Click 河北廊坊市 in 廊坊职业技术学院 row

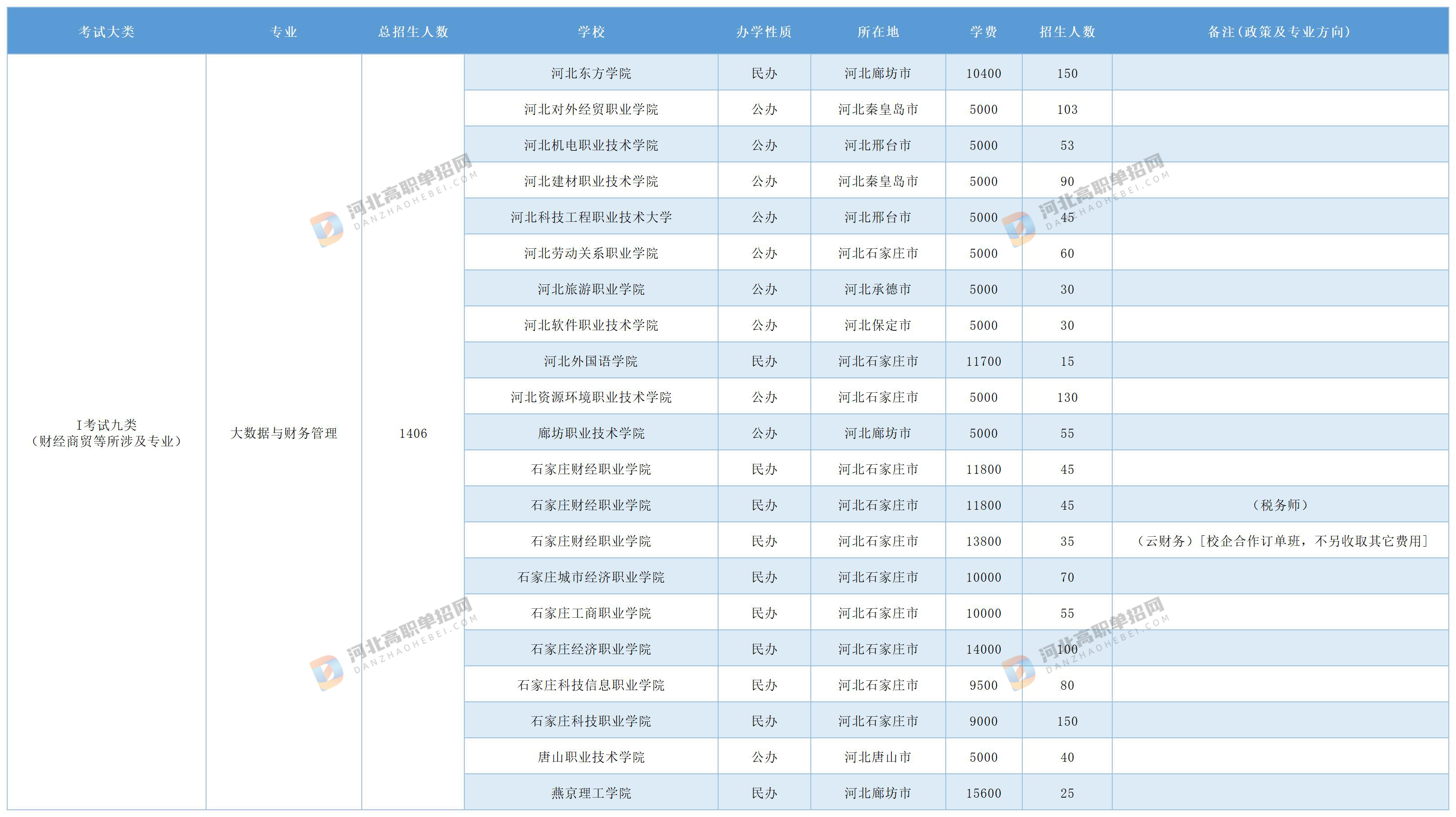[x=878, y=433]
